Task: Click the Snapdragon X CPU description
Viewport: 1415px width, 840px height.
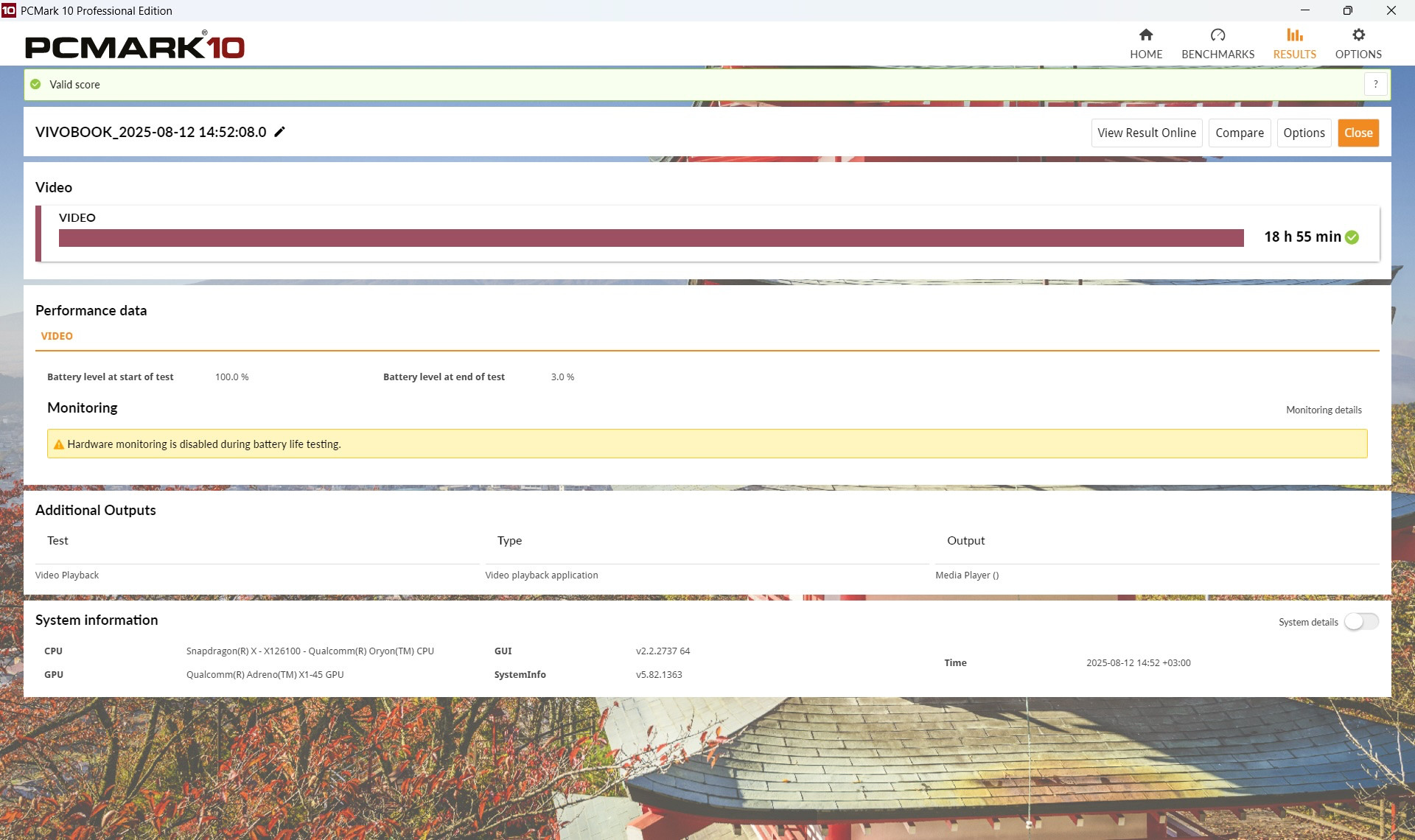Action: (310, 651)
